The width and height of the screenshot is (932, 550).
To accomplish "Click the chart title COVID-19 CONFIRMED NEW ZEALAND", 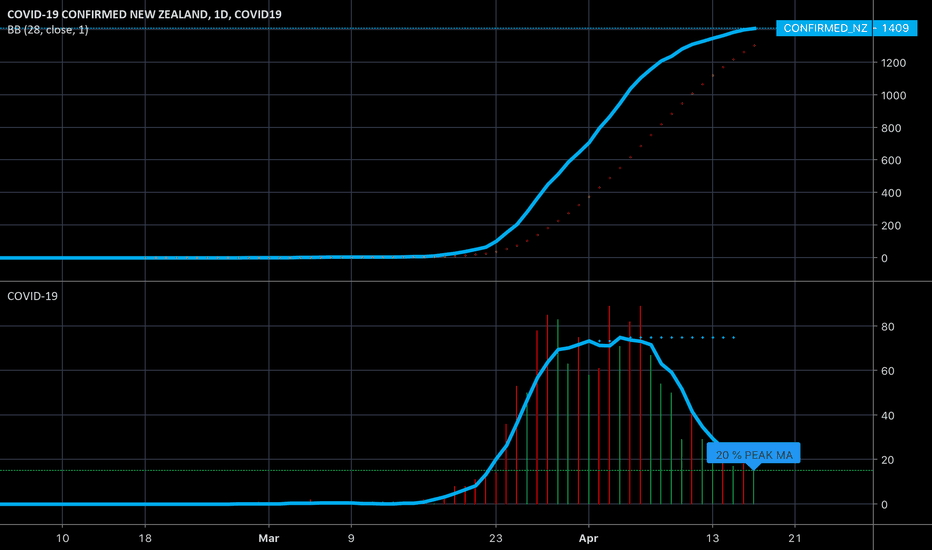I will [144, 14].
